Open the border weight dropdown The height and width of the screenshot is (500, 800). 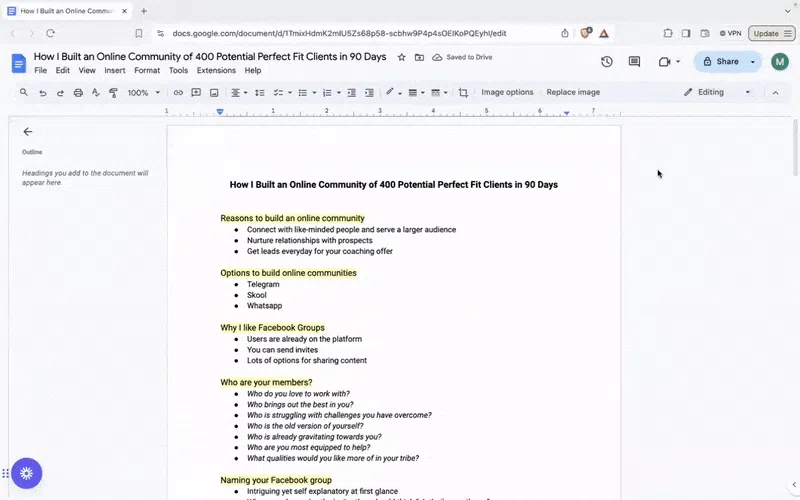pos(416,93)
